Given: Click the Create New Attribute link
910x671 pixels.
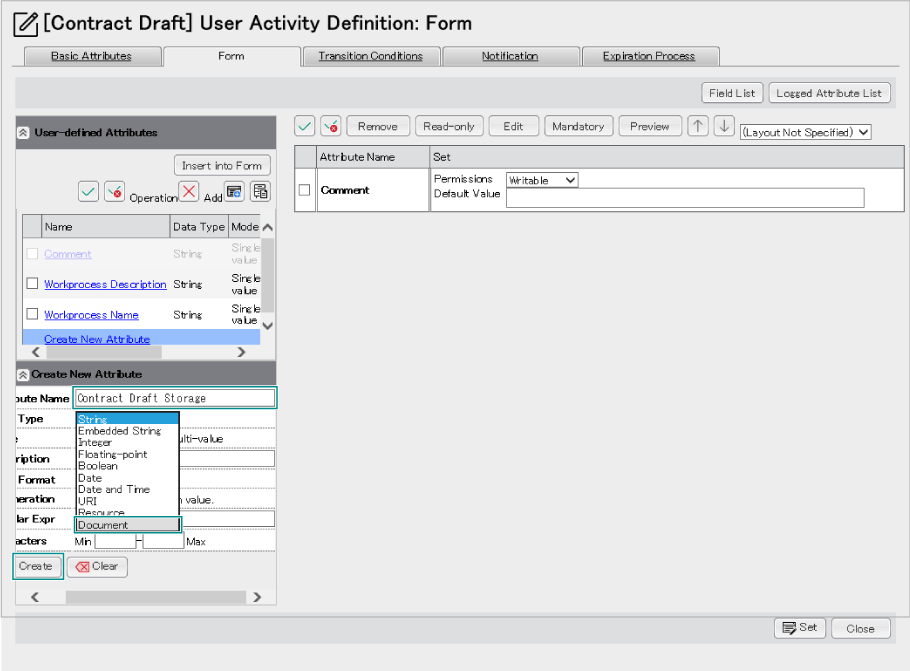Looking at the screenshot, I should tap(97, 339).
